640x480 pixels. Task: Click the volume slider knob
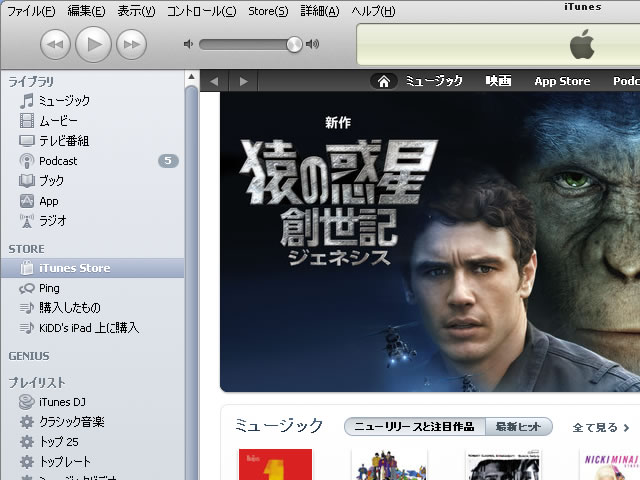click(294, 44)
